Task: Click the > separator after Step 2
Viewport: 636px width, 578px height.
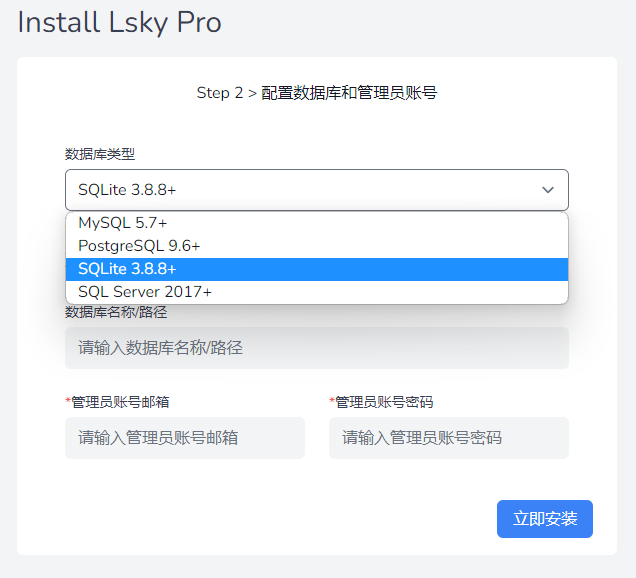Action: (x=252, y=93)
